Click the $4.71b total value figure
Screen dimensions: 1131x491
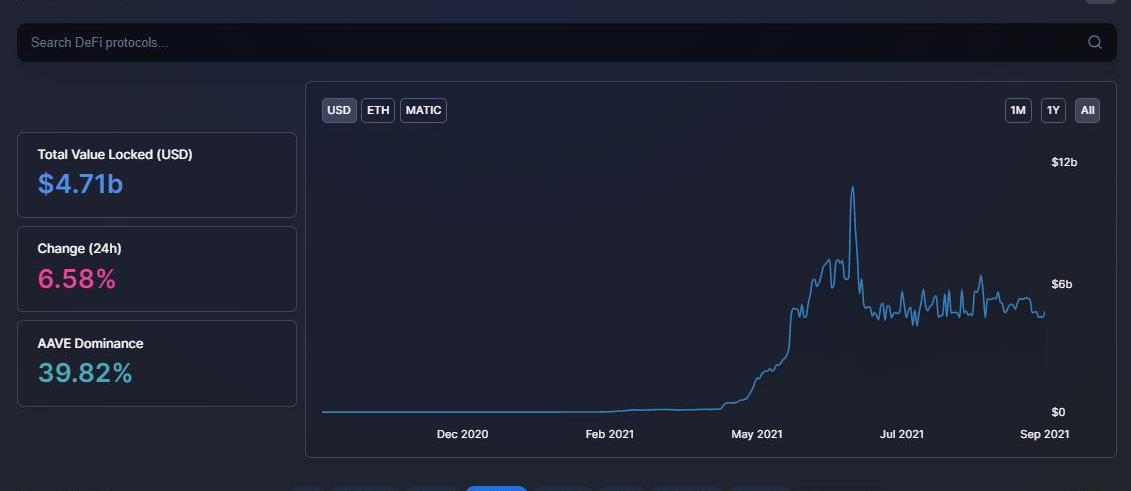coord(80,184)
